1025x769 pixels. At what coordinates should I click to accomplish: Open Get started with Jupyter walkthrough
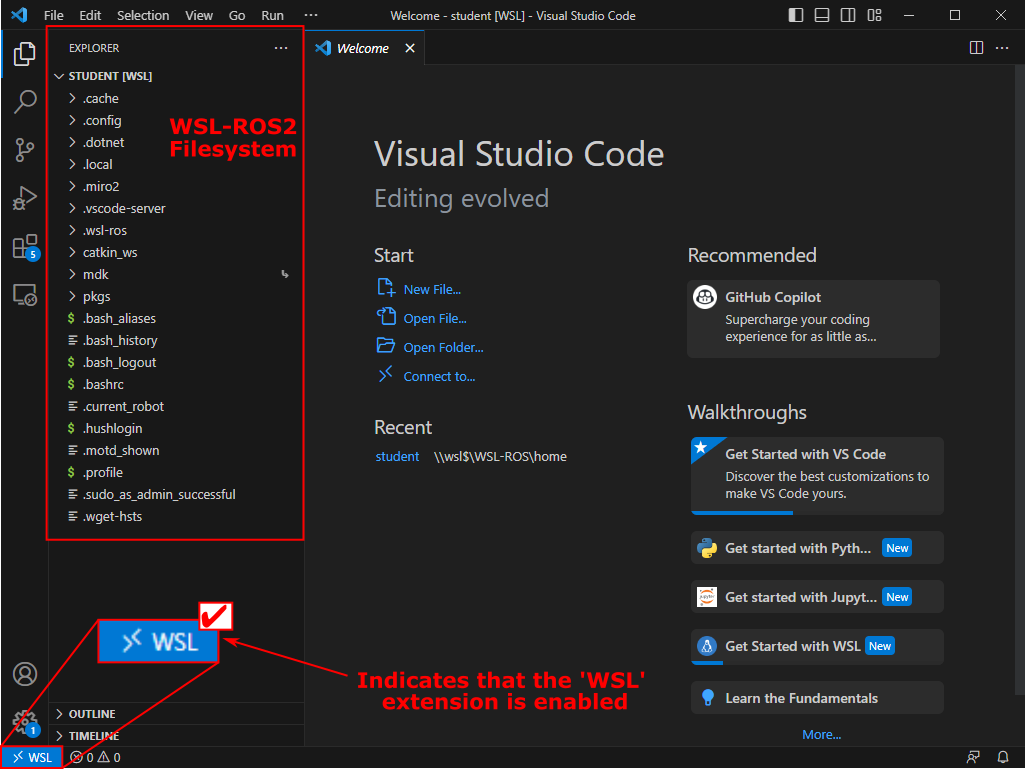817,596
